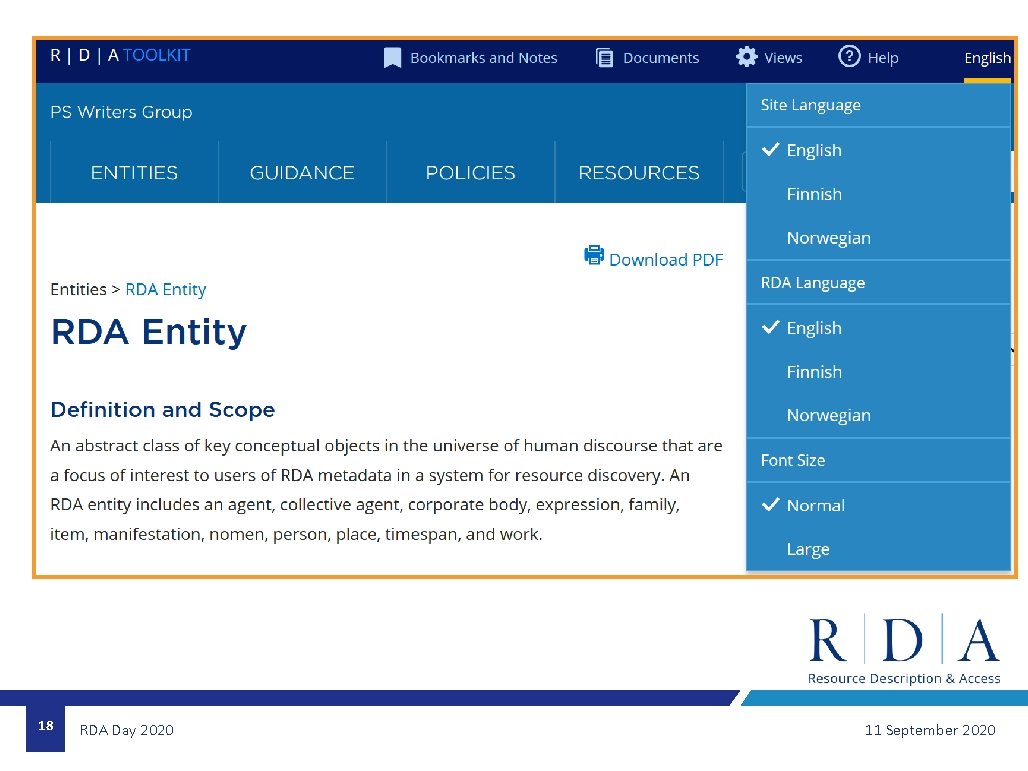Click the printer icon for PDF download
This screenshot has height=771, width=1028.
point(594,255)
